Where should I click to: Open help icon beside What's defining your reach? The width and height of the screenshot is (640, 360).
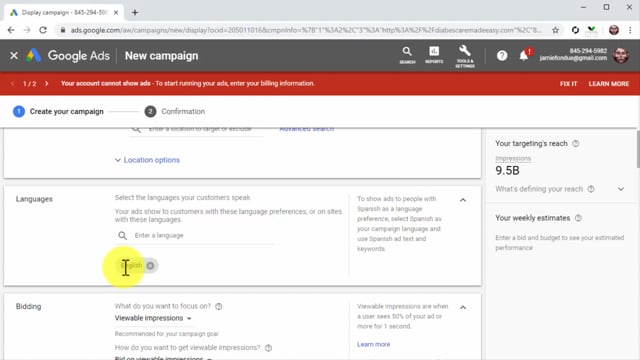click(x=591, y=189)
